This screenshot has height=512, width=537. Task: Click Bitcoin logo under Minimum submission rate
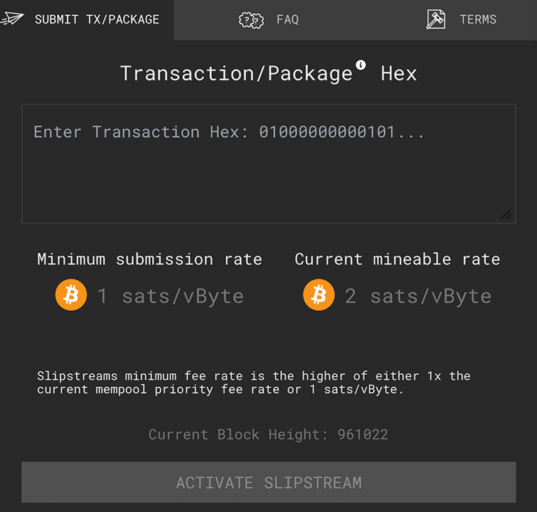point(71,295)
